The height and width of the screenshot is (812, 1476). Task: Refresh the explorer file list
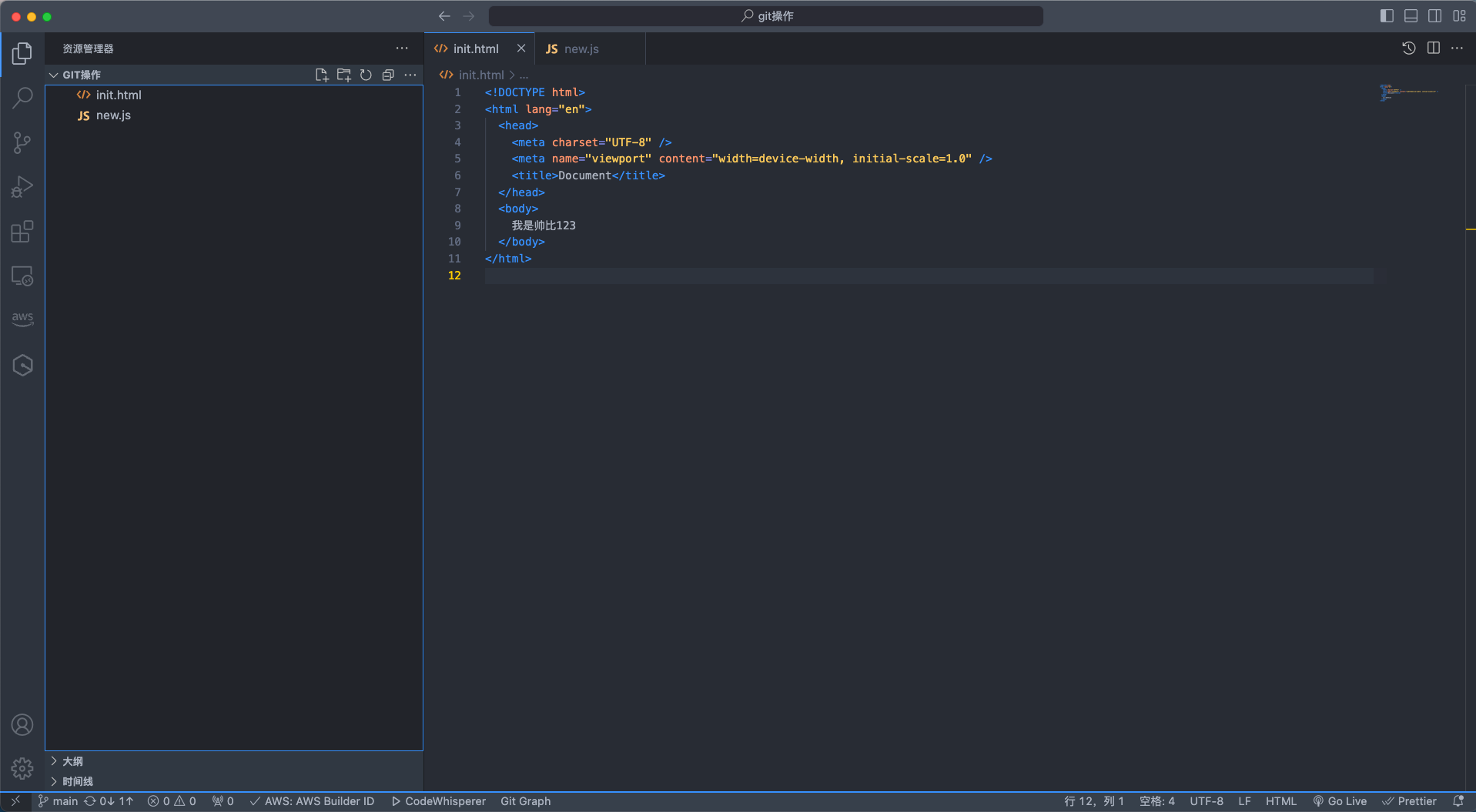click(x=366, y=75)
